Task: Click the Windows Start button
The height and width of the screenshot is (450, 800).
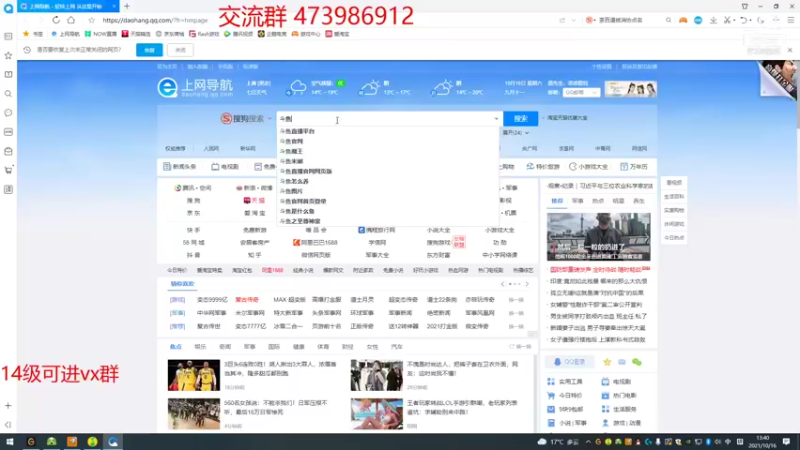Action: tap(10, 441)
